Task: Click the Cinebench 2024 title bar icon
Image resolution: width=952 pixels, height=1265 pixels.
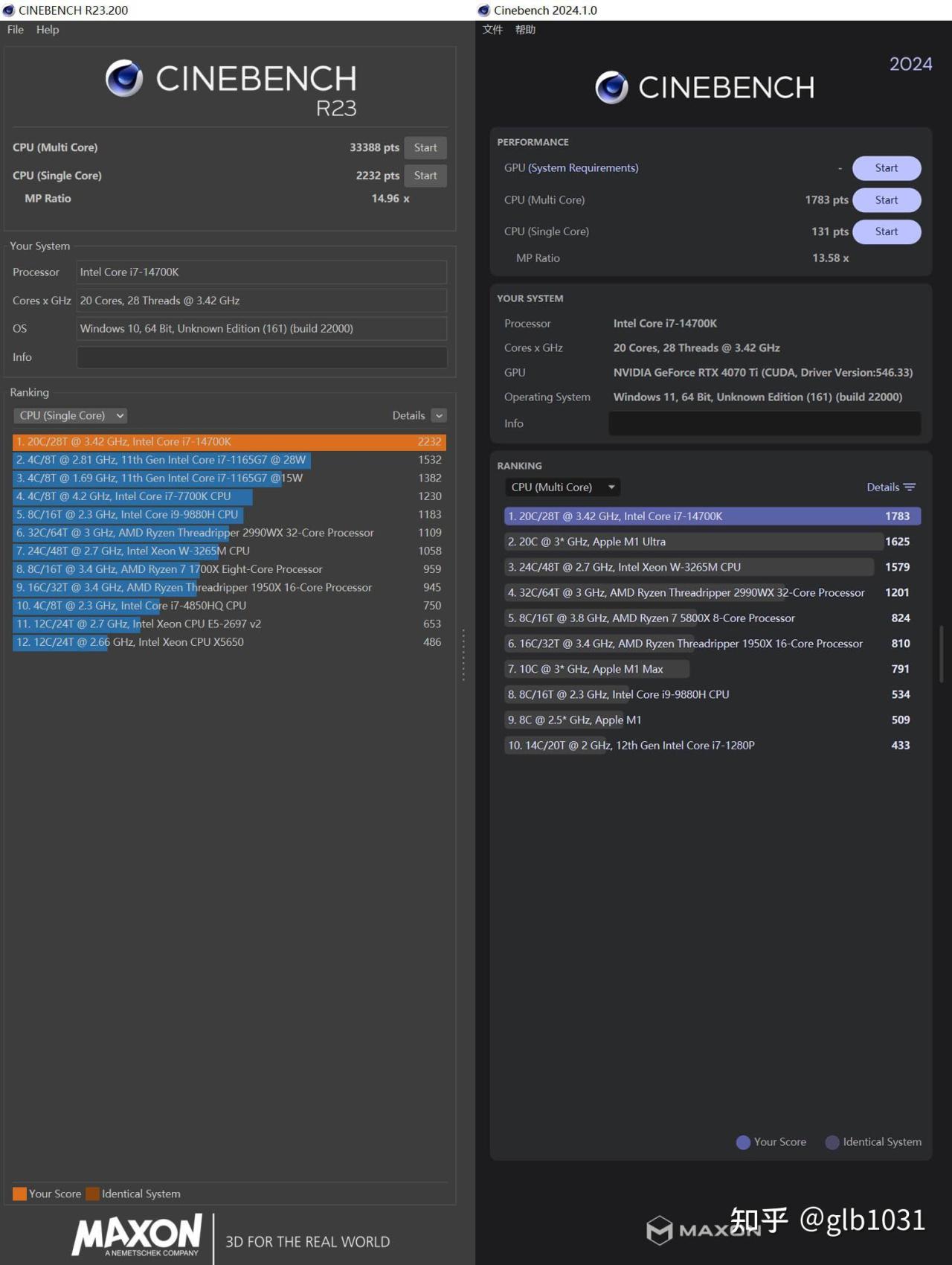Action: [484, 10]
